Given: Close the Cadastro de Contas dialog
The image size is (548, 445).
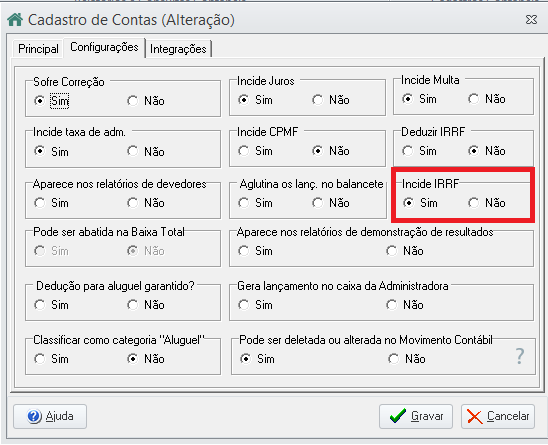Looking at the screenshot, I should pos(531,20).
